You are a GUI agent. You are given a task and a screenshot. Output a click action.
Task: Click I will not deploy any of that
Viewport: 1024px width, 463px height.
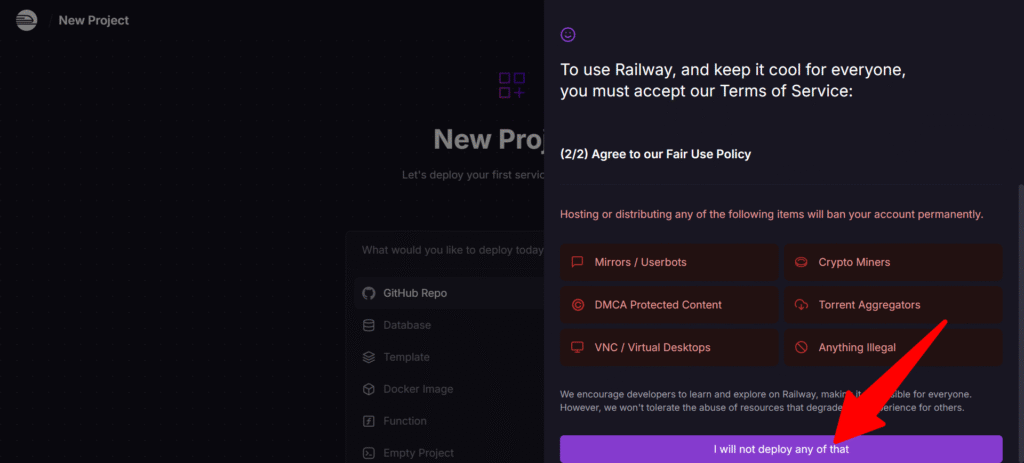(x=781, y=449)
